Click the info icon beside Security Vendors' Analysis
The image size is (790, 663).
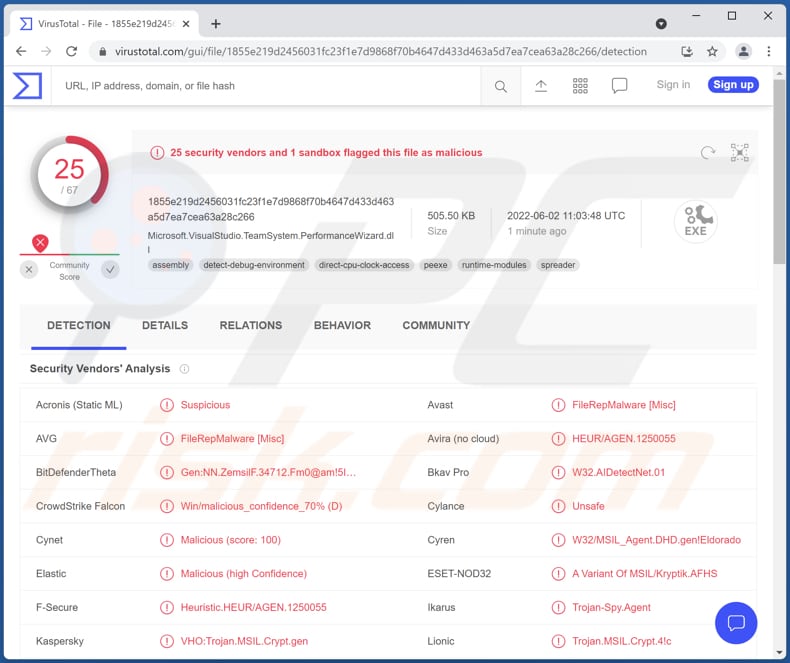[184, 369]
